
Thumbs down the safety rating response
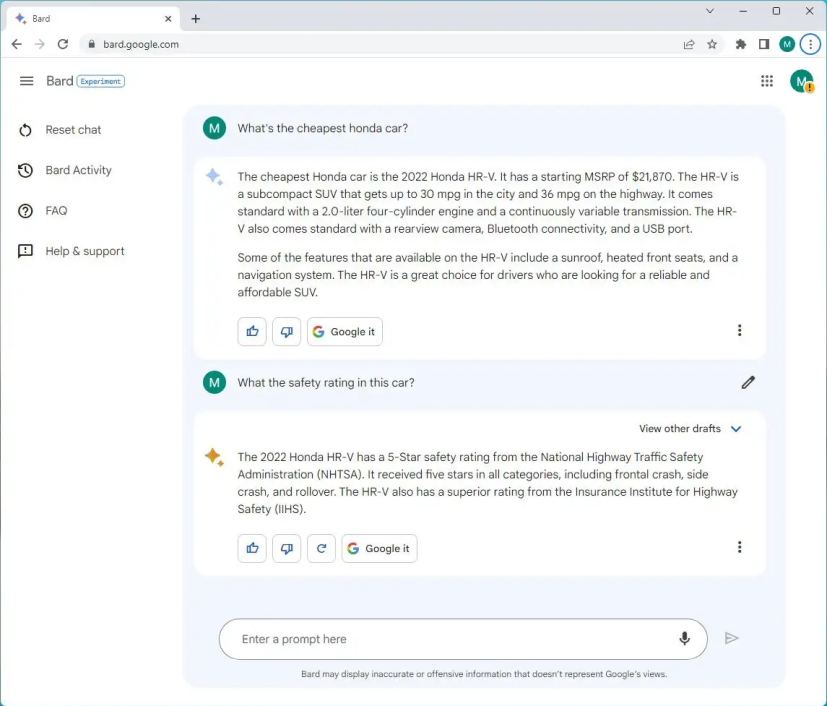click(x=286, y=548)
